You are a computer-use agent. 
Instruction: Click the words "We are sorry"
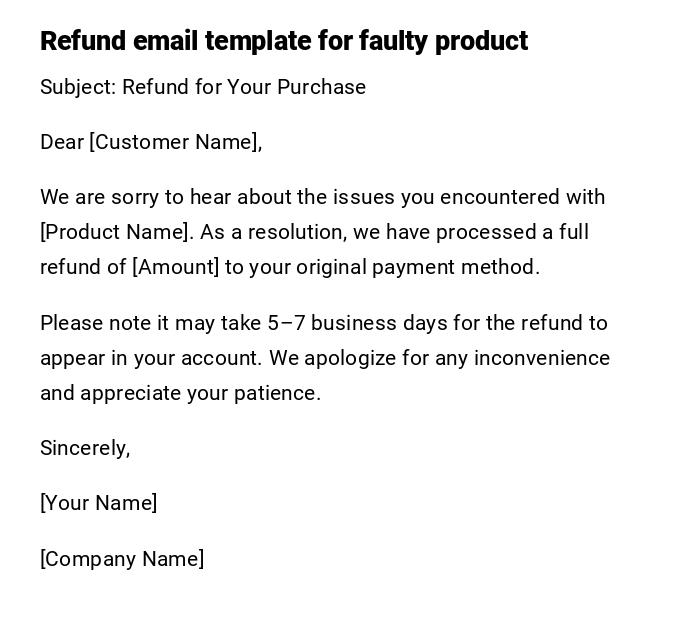[95, 197]
